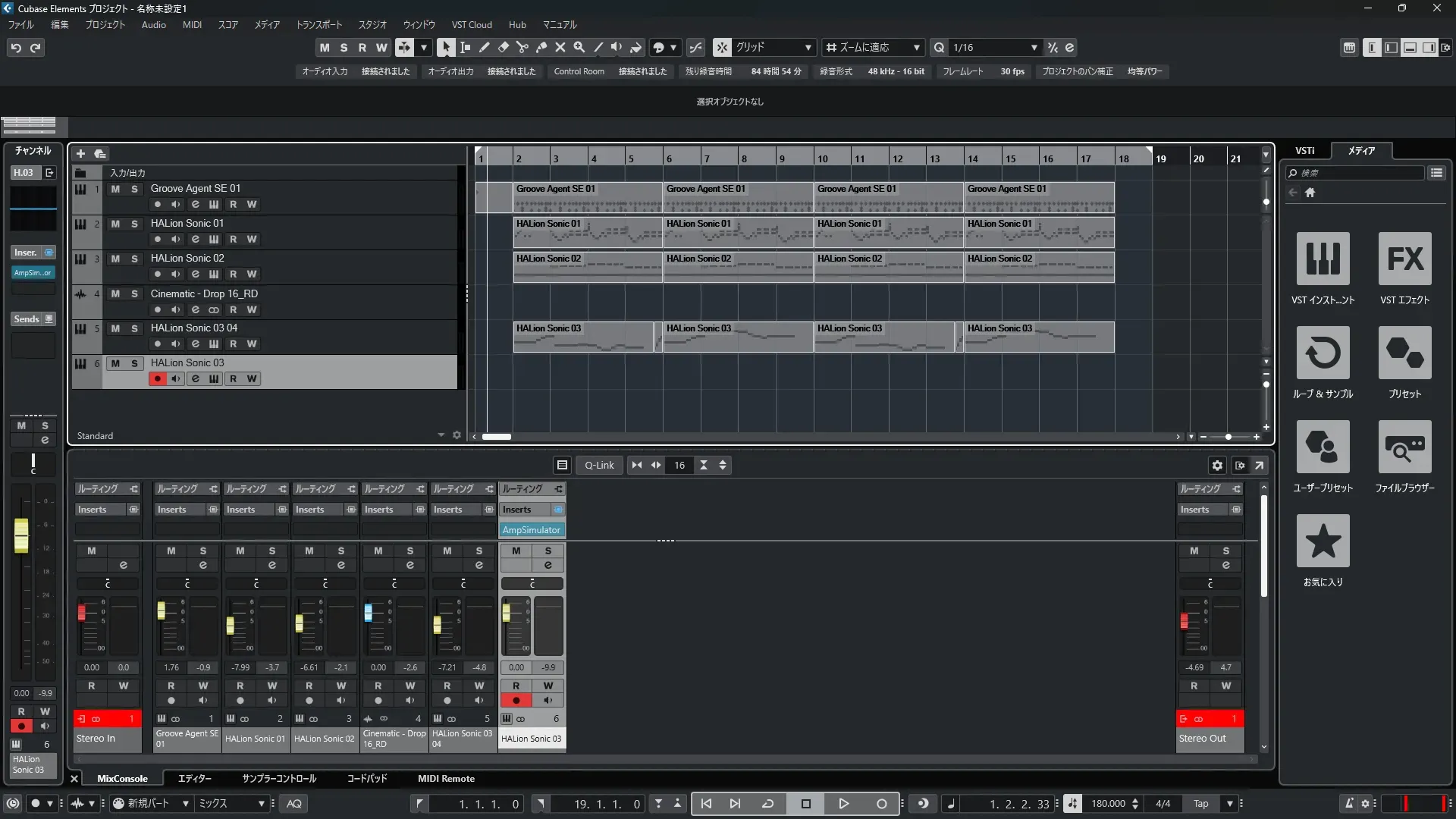Click the Q-Link button in the mixer

(x=599, y=466)
